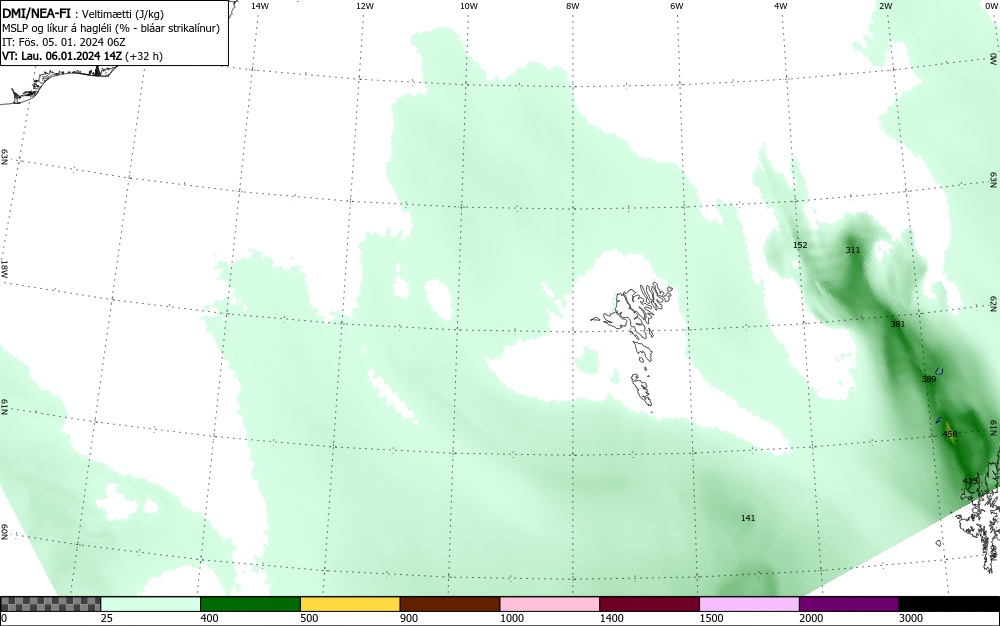The width and height of the screenshot is (1000, 626).
Task: Click the '141' CAPE value on map
Action: tap(748, 518)
